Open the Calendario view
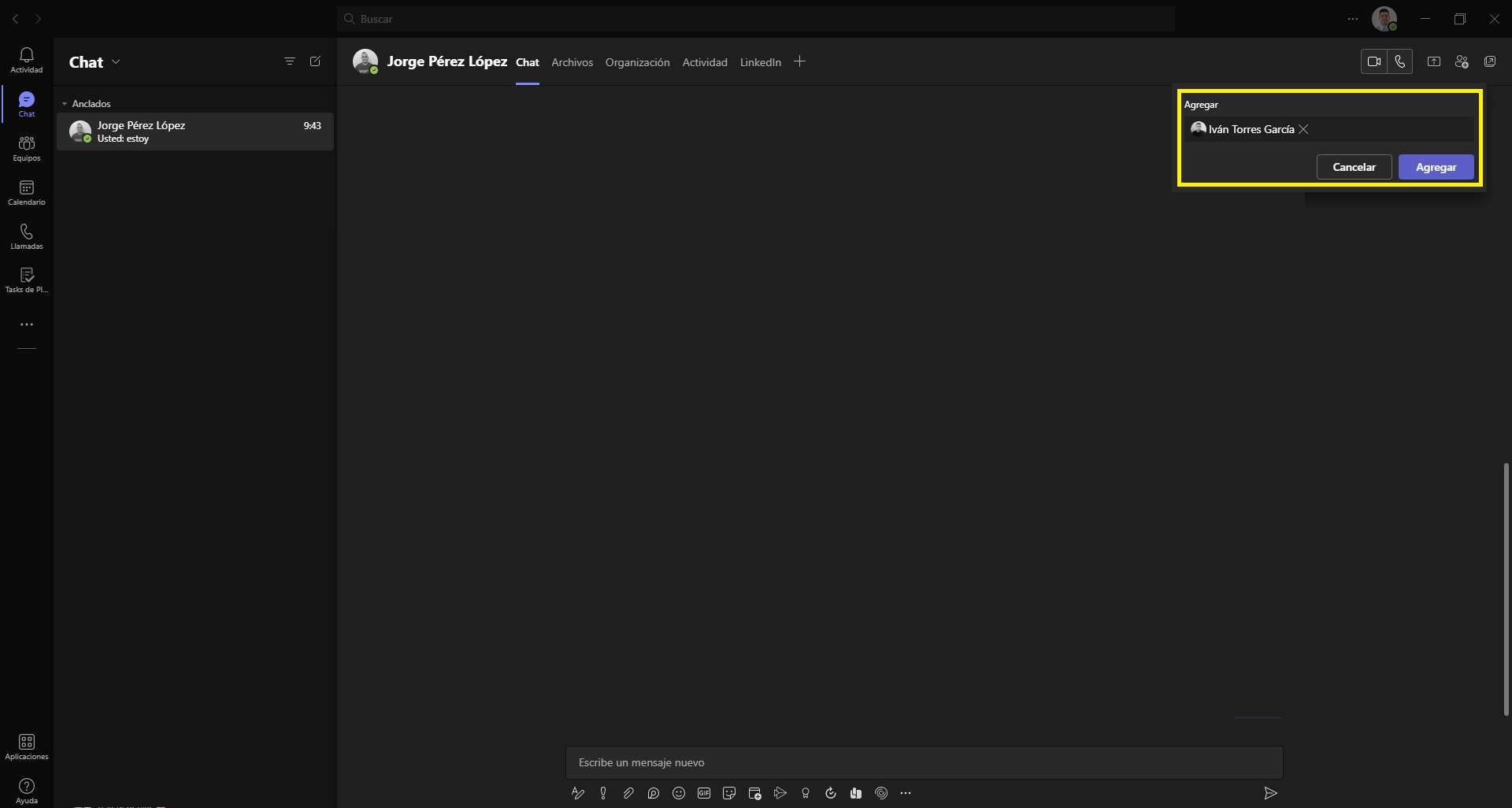1512x808 pixels. click(x=27, y=192)
